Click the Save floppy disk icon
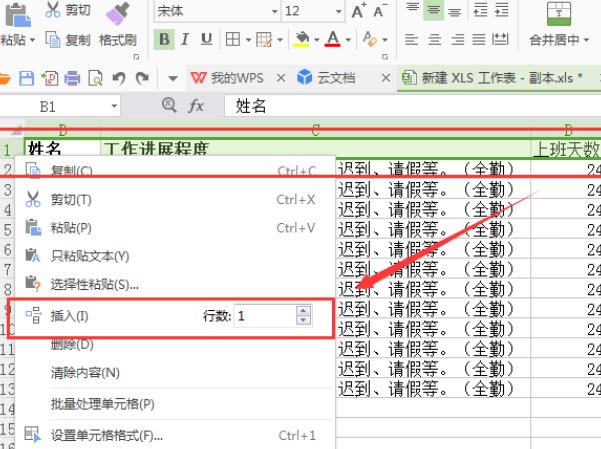The width and height of the screenshot is (601, 449). tap(26, 78)
